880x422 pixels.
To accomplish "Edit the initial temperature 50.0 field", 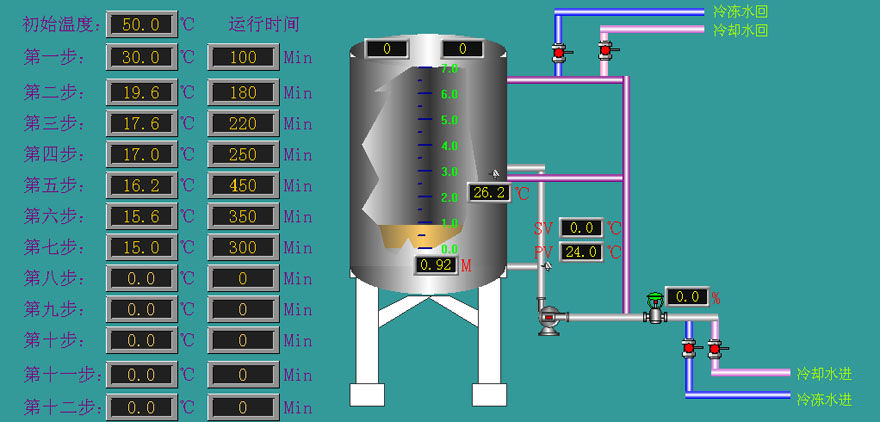I will coord(141,24).
